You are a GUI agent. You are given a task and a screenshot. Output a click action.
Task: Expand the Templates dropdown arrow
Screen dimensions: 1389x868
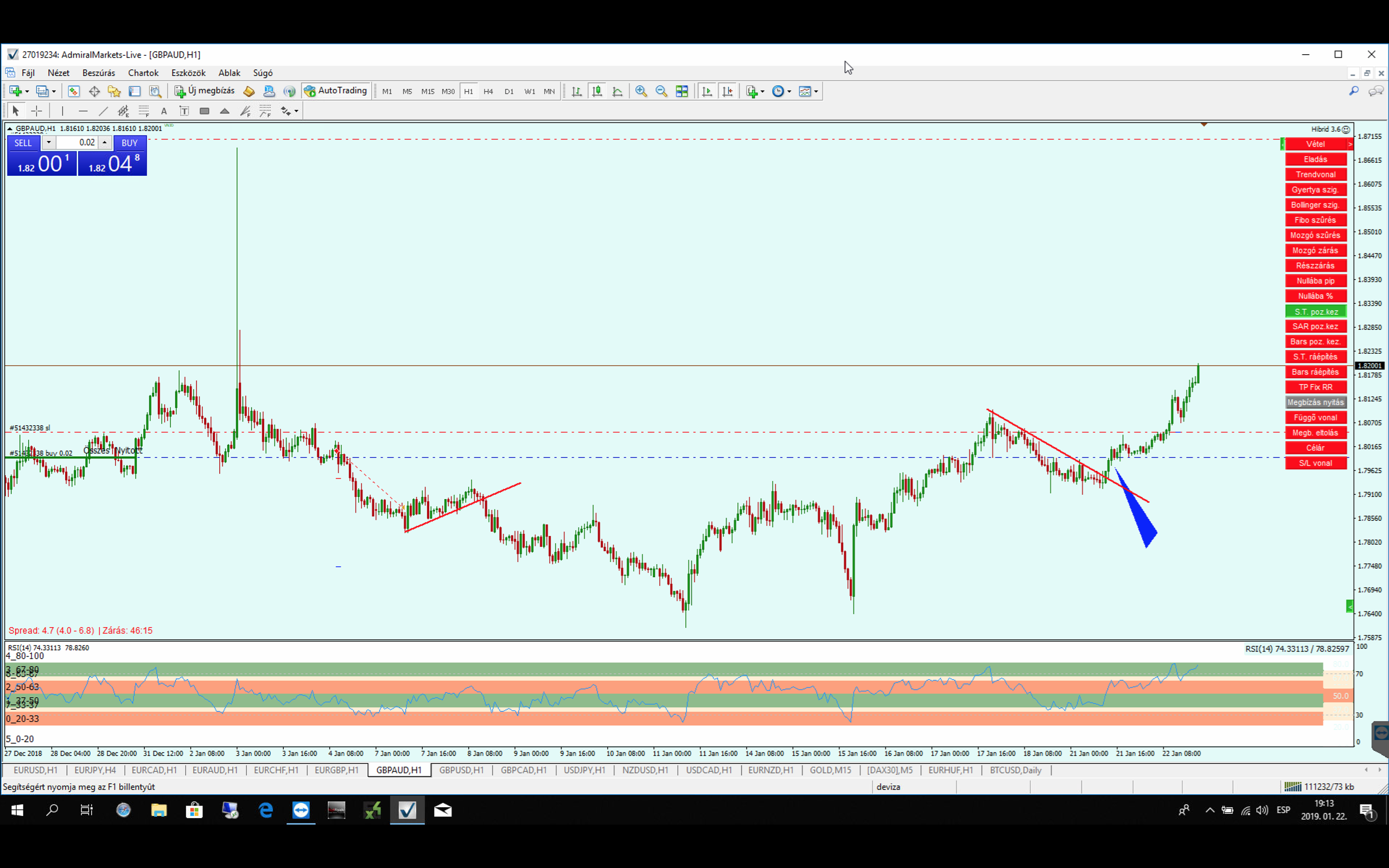[x=815, y=92]
